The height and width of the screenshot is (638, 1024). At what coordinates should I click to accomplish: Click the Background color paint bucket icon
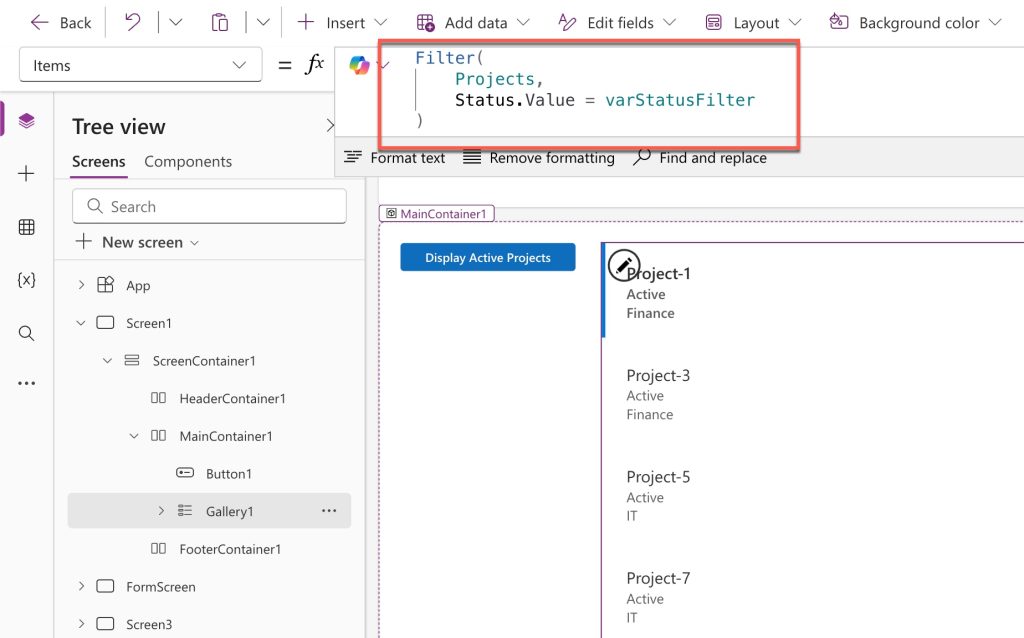[x=839, y=22]
